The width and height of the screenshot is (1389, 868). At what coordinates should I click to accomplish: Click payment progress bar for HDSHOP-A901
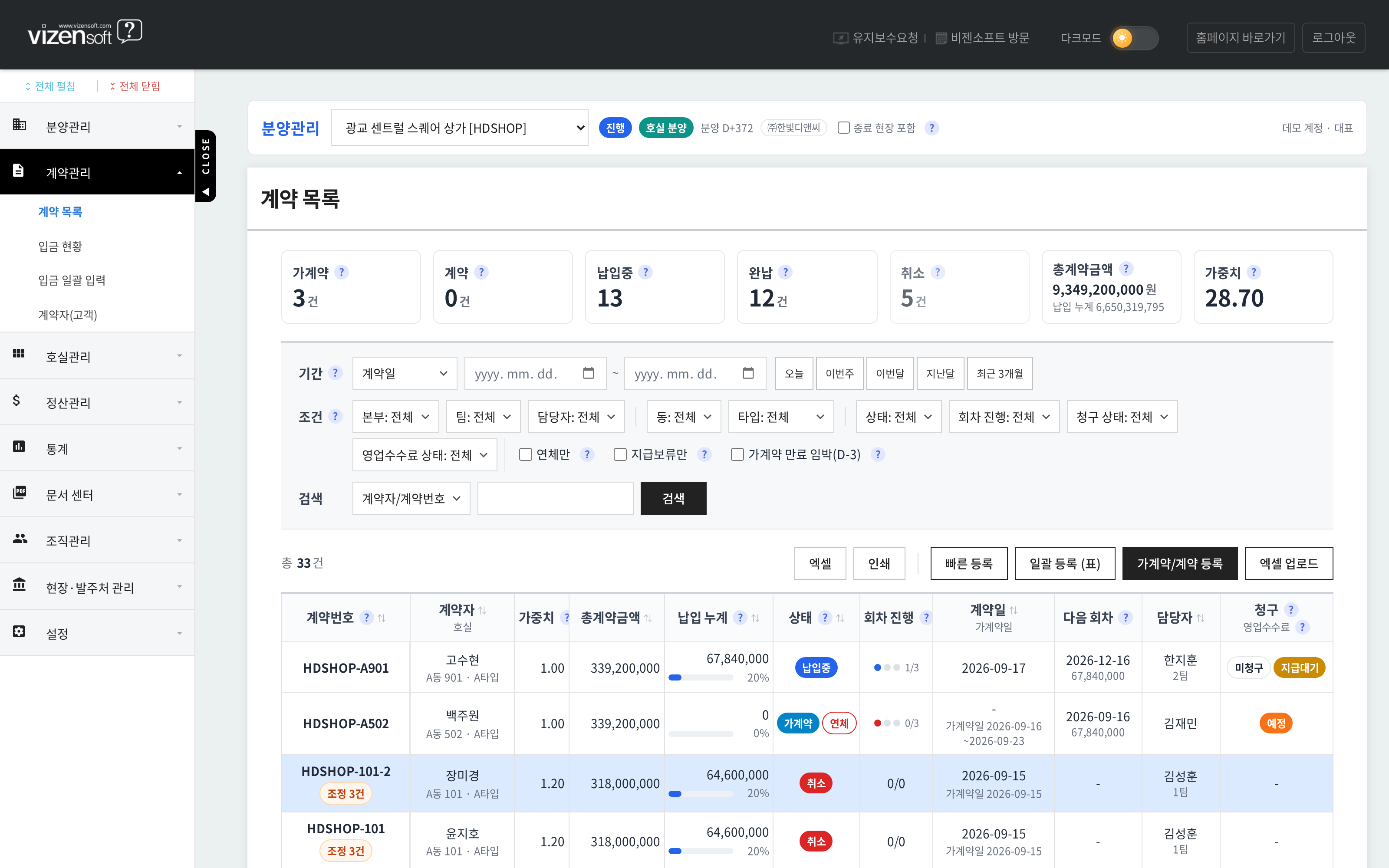coord(700,677)
